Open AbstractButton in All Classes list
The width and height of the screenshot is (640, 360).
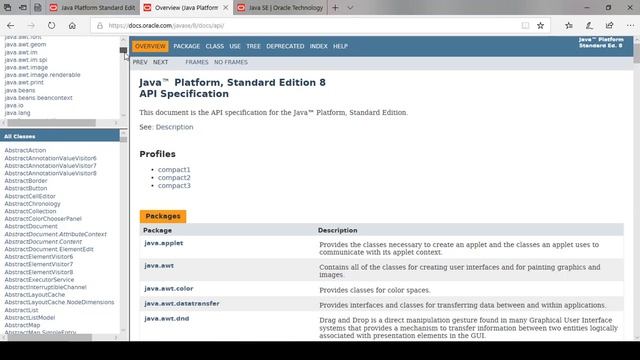click(26, 189)
